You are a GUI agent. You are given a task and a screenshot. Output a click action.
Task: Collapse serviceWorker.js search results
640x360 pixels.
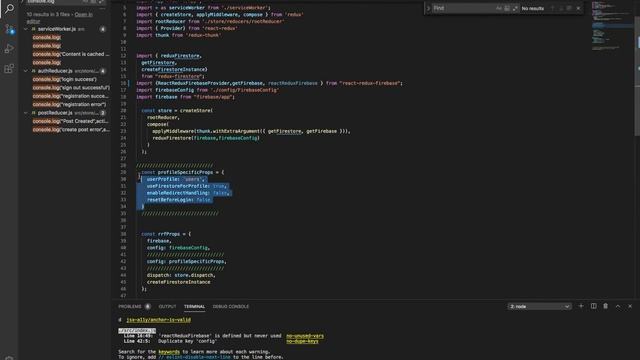coord(26,29)
